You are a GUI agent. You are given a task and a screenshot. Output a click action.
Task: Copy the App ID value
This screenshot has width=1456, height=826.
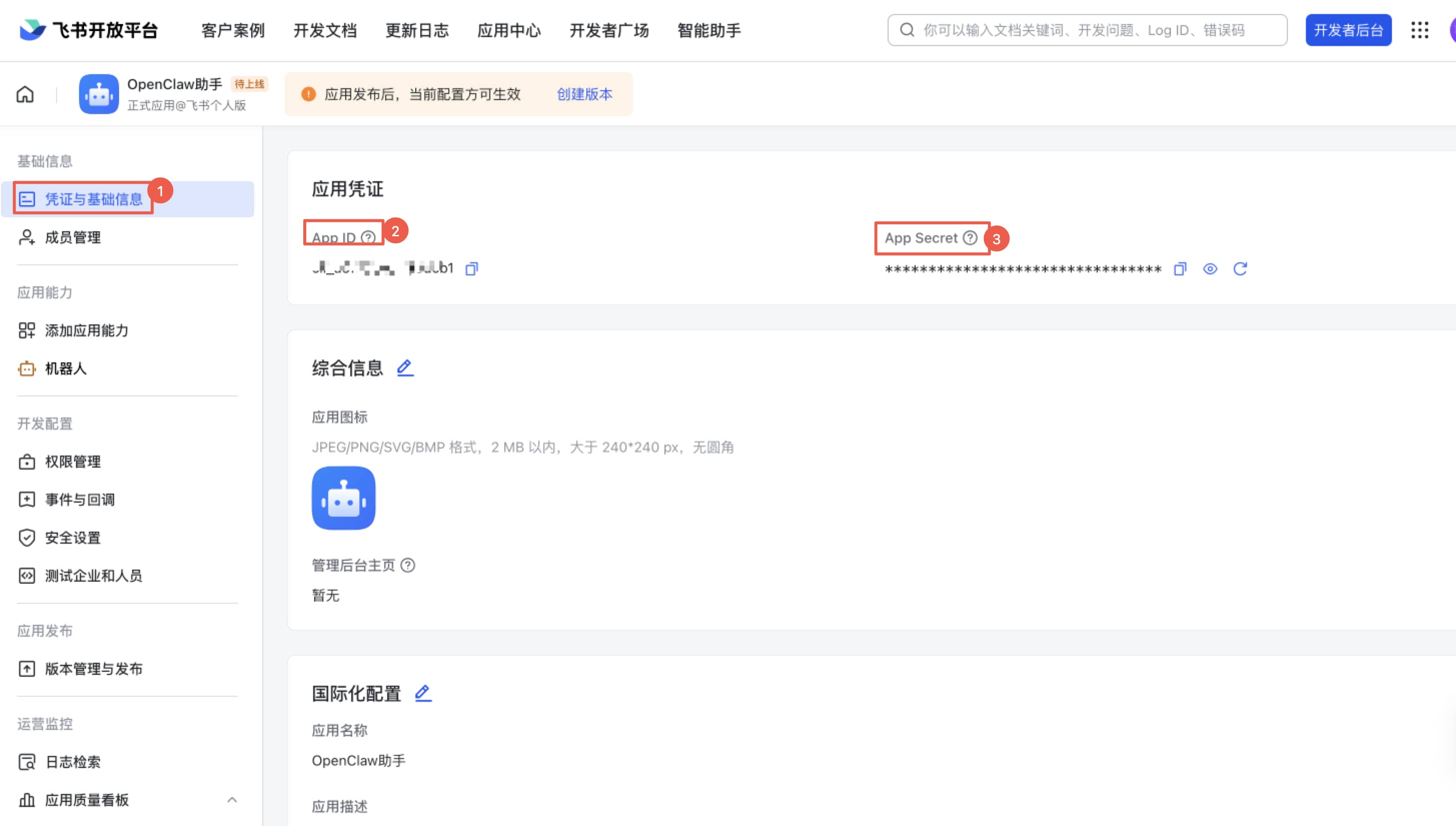coord(471,269)
